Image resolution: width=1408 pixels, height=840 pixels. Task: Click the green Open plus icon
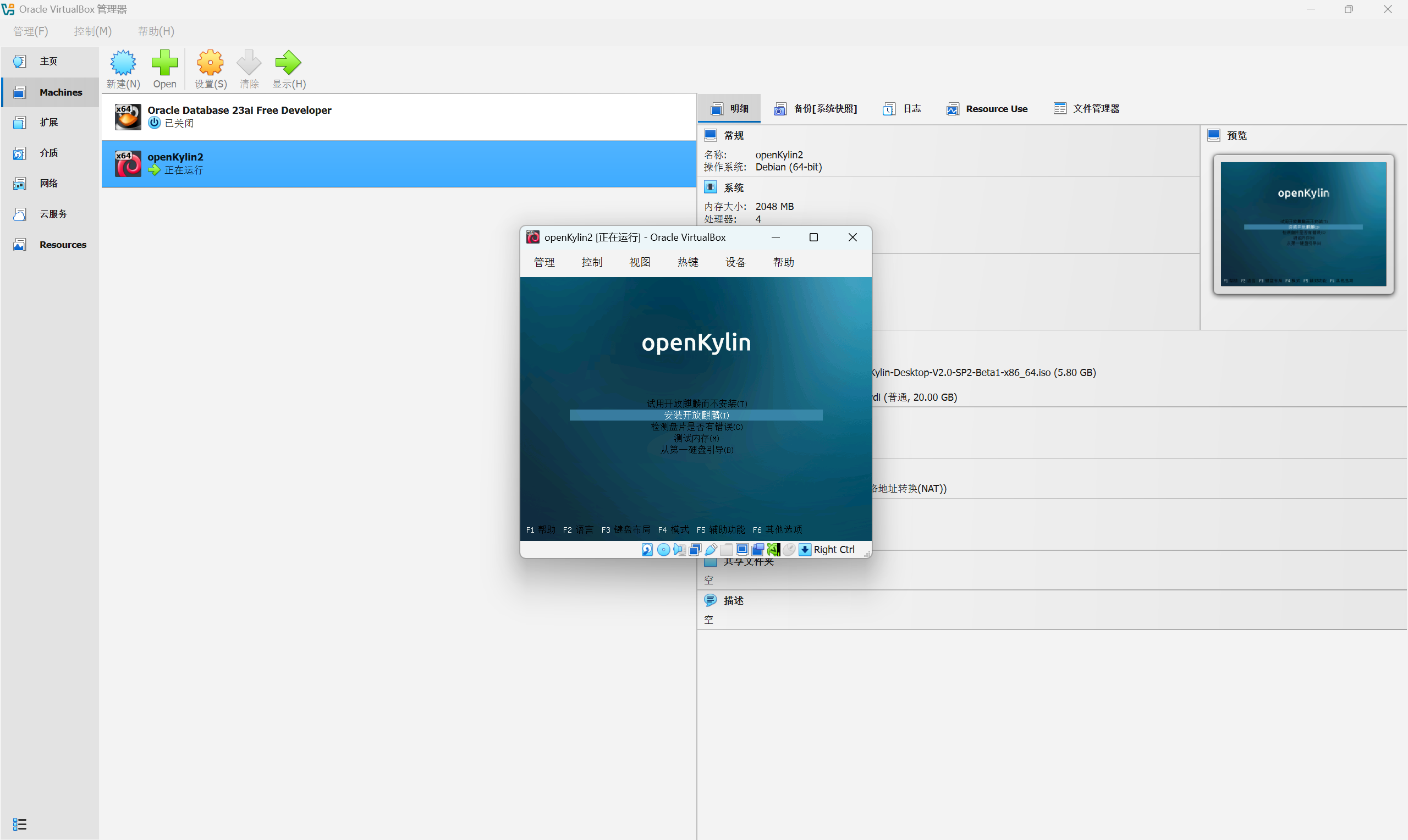click(x=164, y=63)
